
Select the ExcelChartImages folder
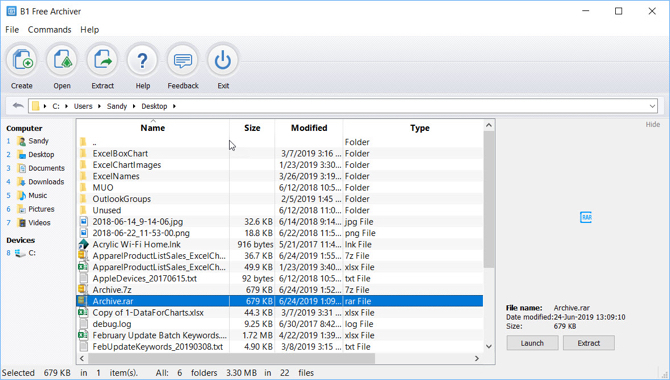click(x=280, y=165)
